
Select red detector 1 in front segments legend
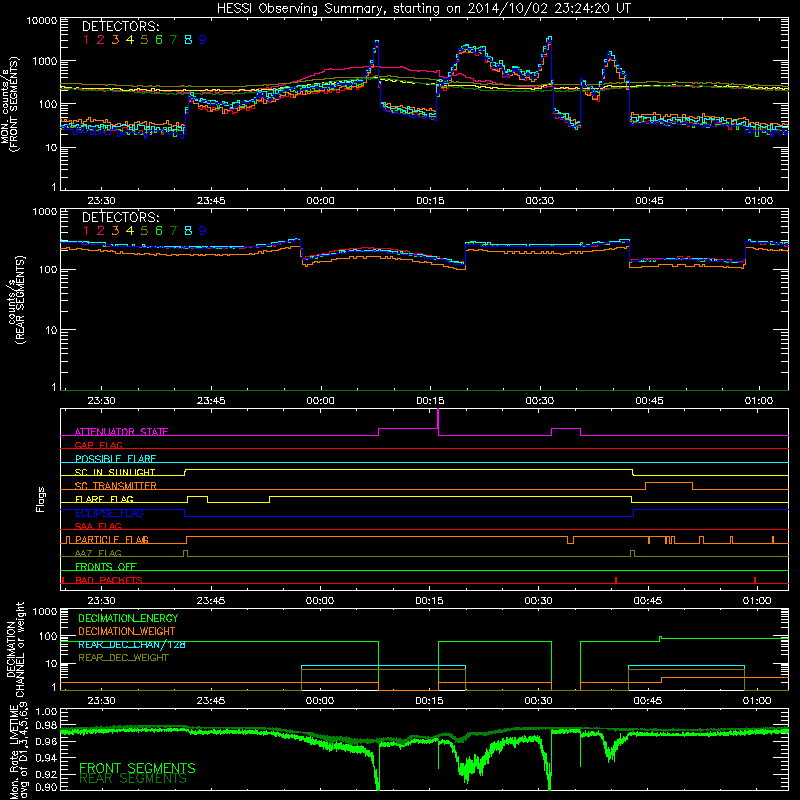tap(86, 40)
